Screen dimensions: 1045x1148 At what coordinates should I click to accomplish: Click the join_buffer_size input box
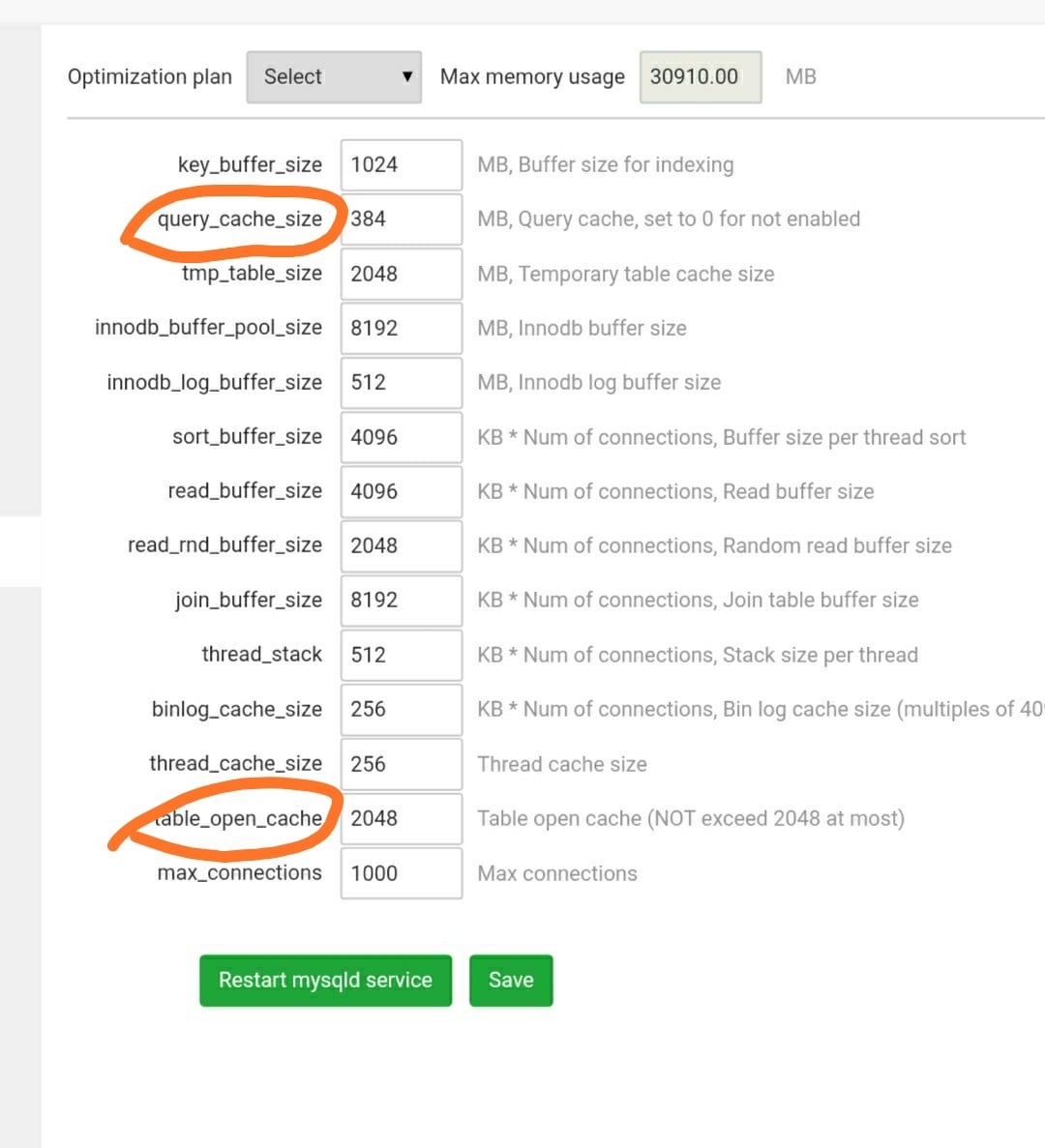tap(401, 600)
